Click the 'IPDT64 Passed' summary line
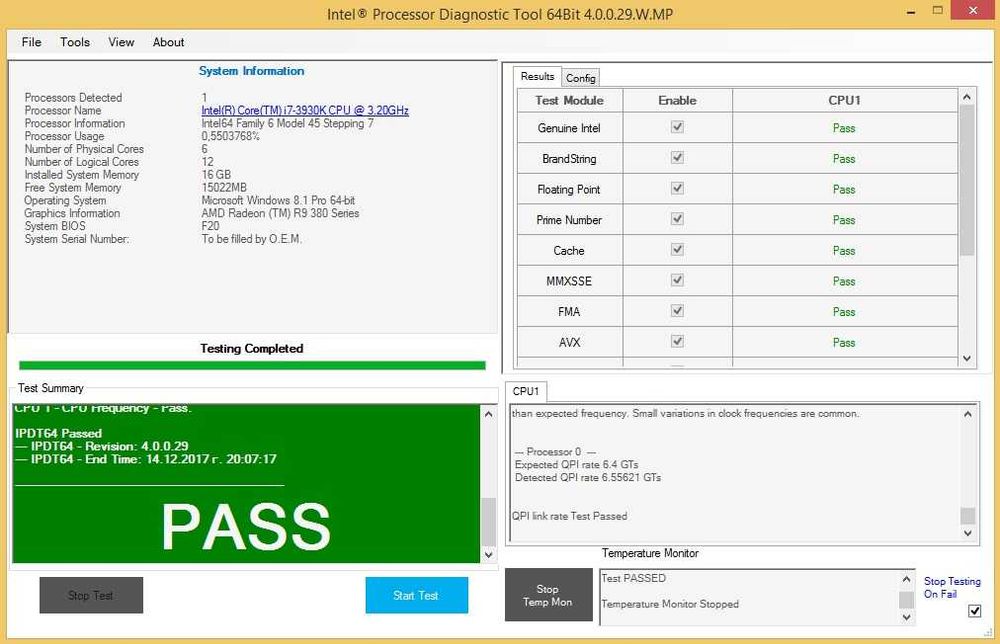 pos(59,433)
